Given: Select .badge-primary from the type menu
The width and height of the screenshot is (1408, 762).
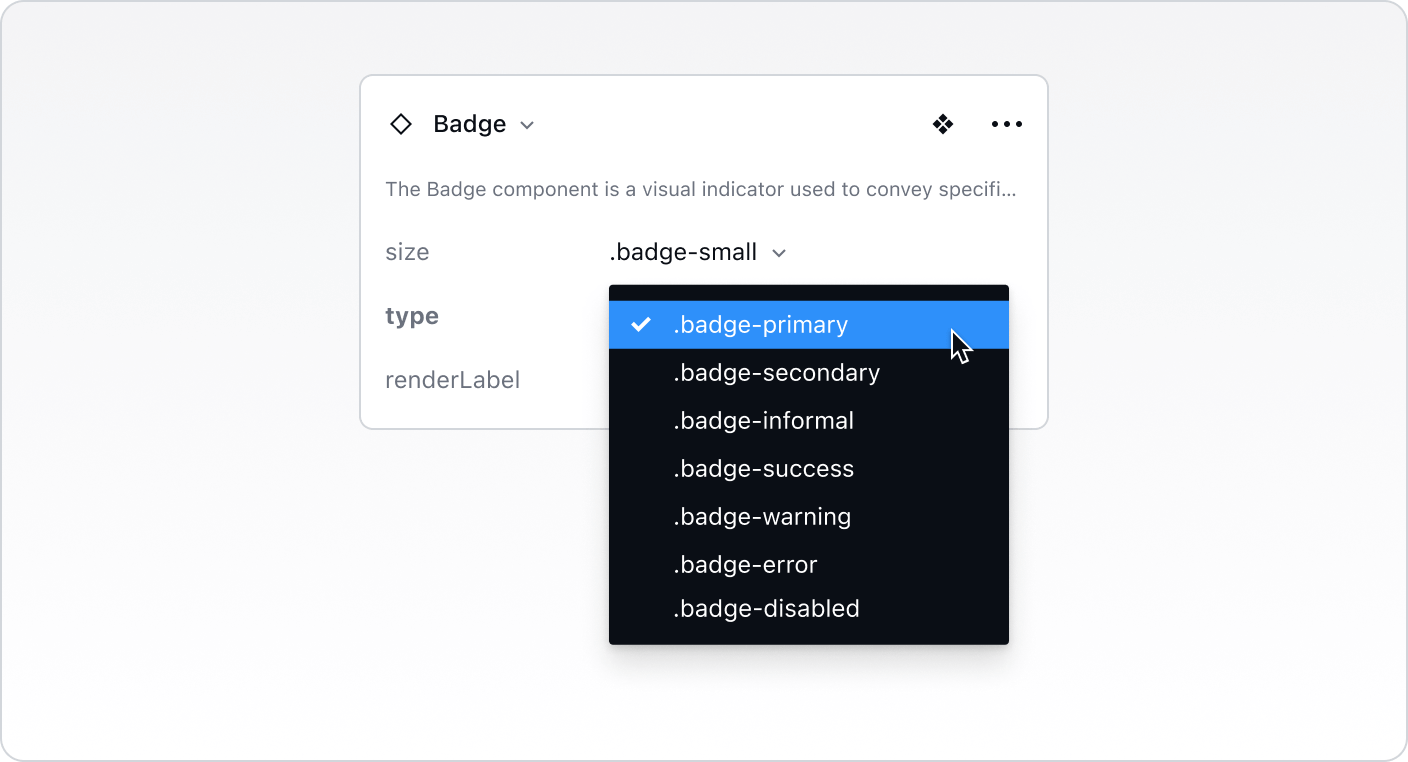Looking at the screenshot, I should pyautogui.click(x=760, y=325).
